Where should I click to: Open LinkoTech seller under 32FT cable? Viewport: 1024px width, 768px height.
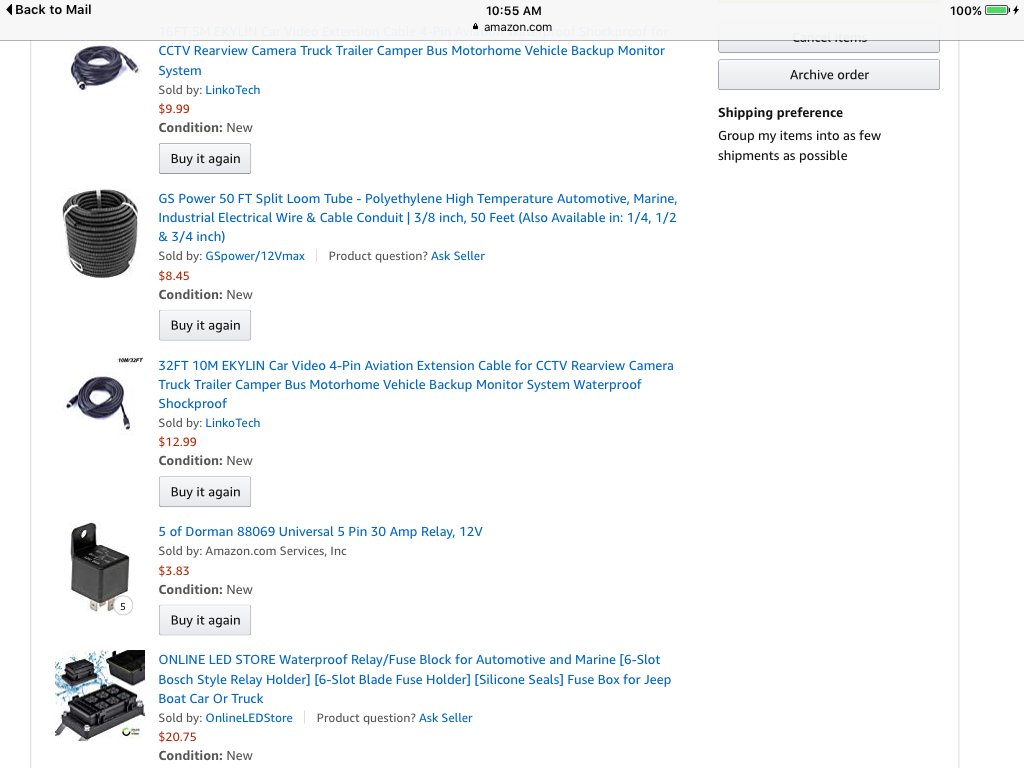[x=232, y=423]
